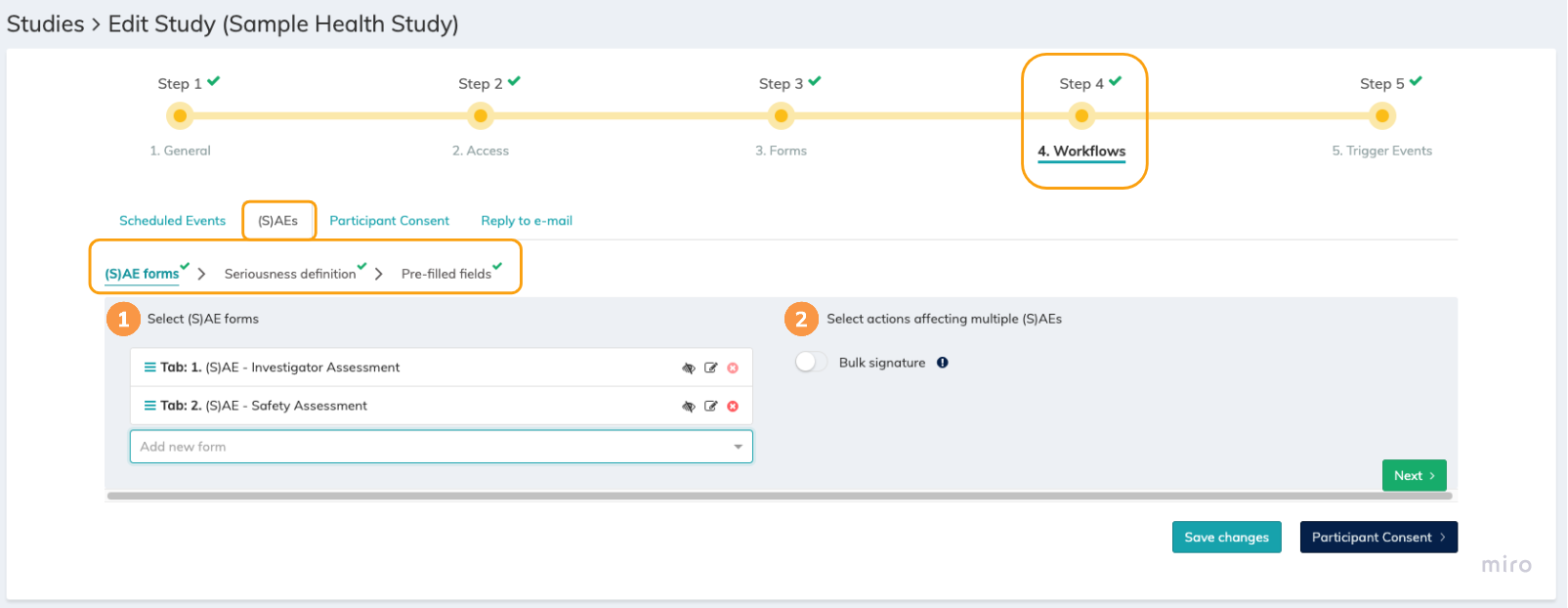Toggle visibility of Safety Assessment form
The width and height of the screenshot is (1568, 608).
pos(689,407)
